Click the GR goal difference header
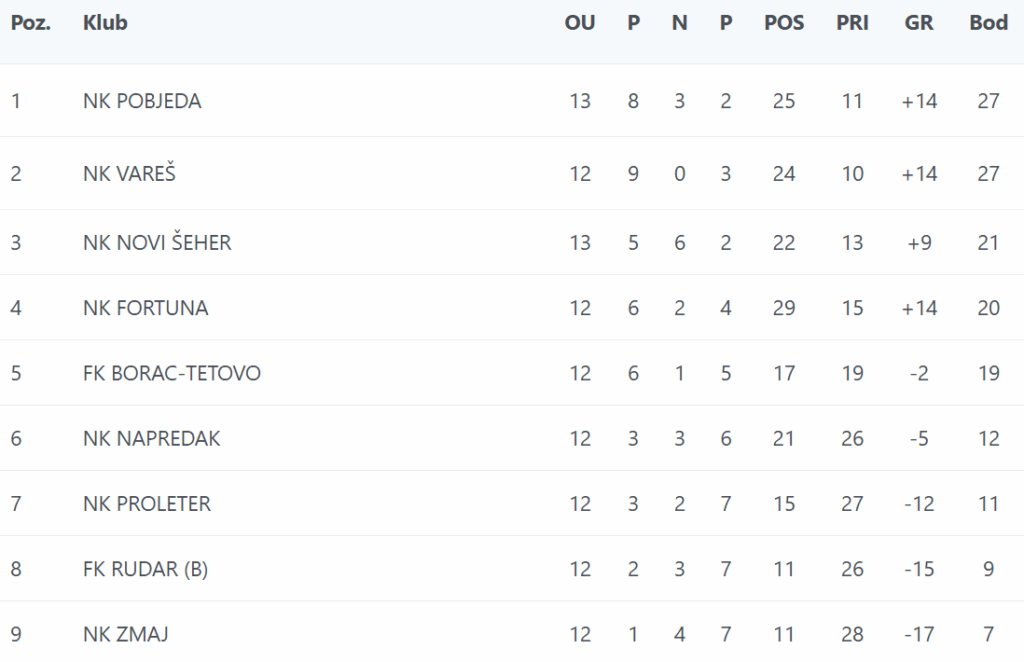The width and height of the screenshot is (1024, 662). coord(919,23)
